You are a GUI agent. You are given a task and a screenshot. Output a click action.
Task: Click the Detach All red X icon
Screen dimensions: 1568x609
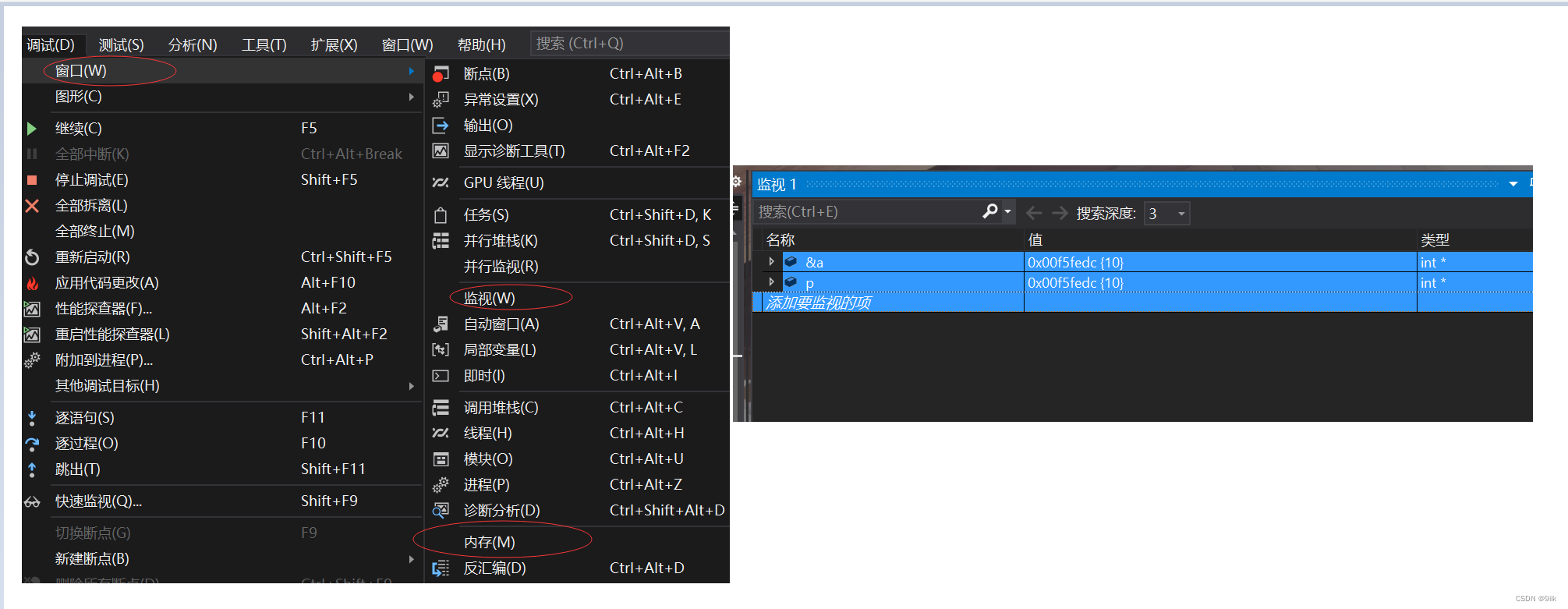click(32, 206)
